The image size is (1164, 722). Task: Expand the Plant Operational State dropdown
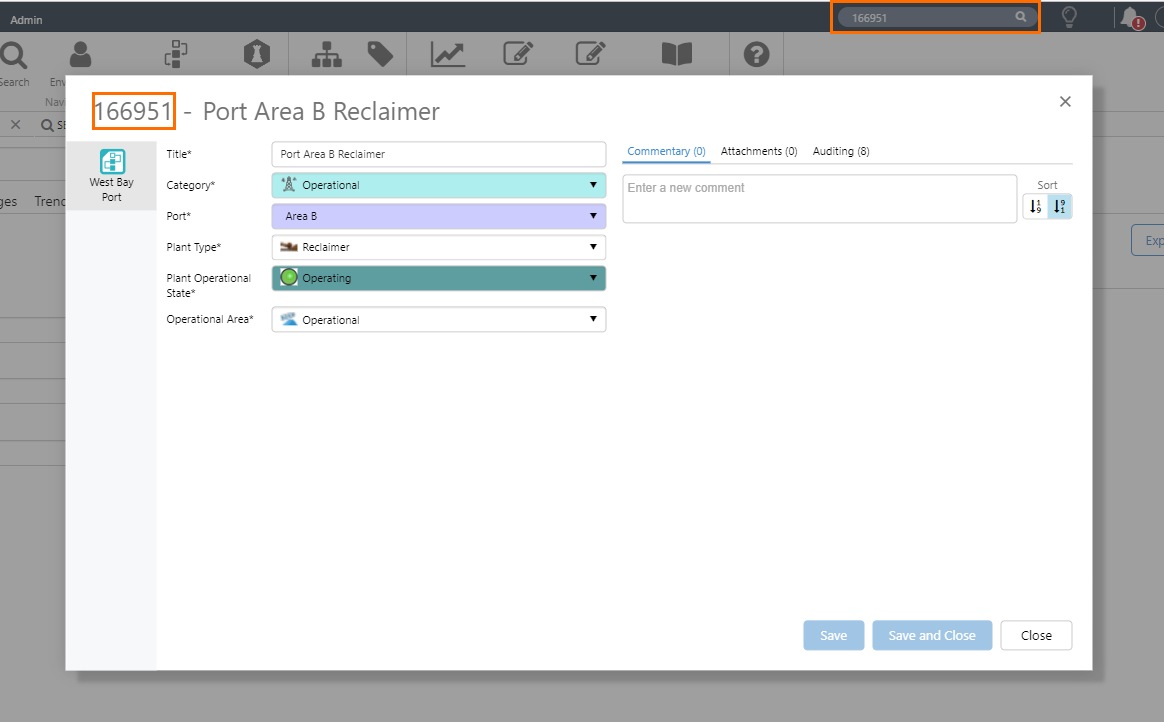[x=438, y=278]
